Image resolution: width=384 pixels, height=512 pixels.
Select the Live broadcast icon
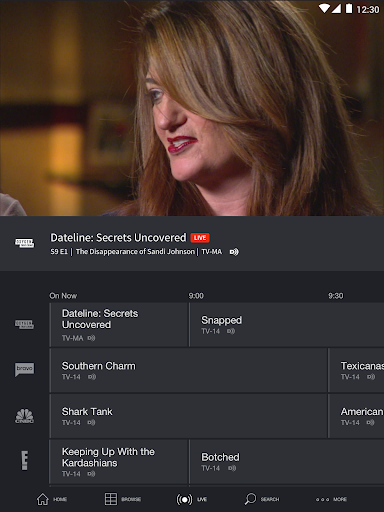coord(184,499)
